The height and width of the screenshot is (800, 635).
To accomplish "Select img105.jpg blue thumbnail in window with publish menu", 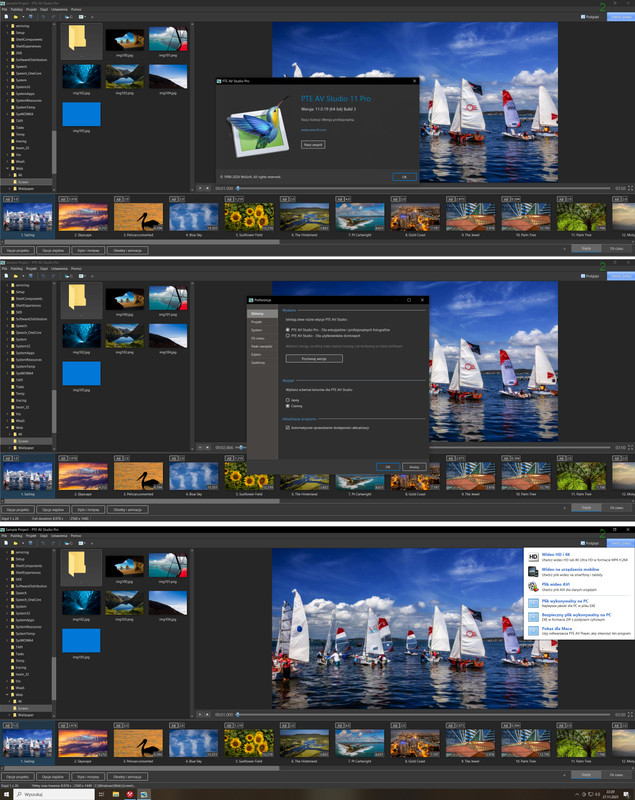I will (x=82, y=641).
